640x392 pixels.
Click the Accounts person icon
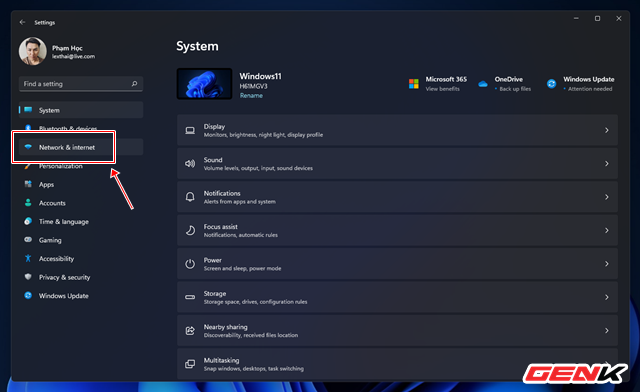(28, 203)
